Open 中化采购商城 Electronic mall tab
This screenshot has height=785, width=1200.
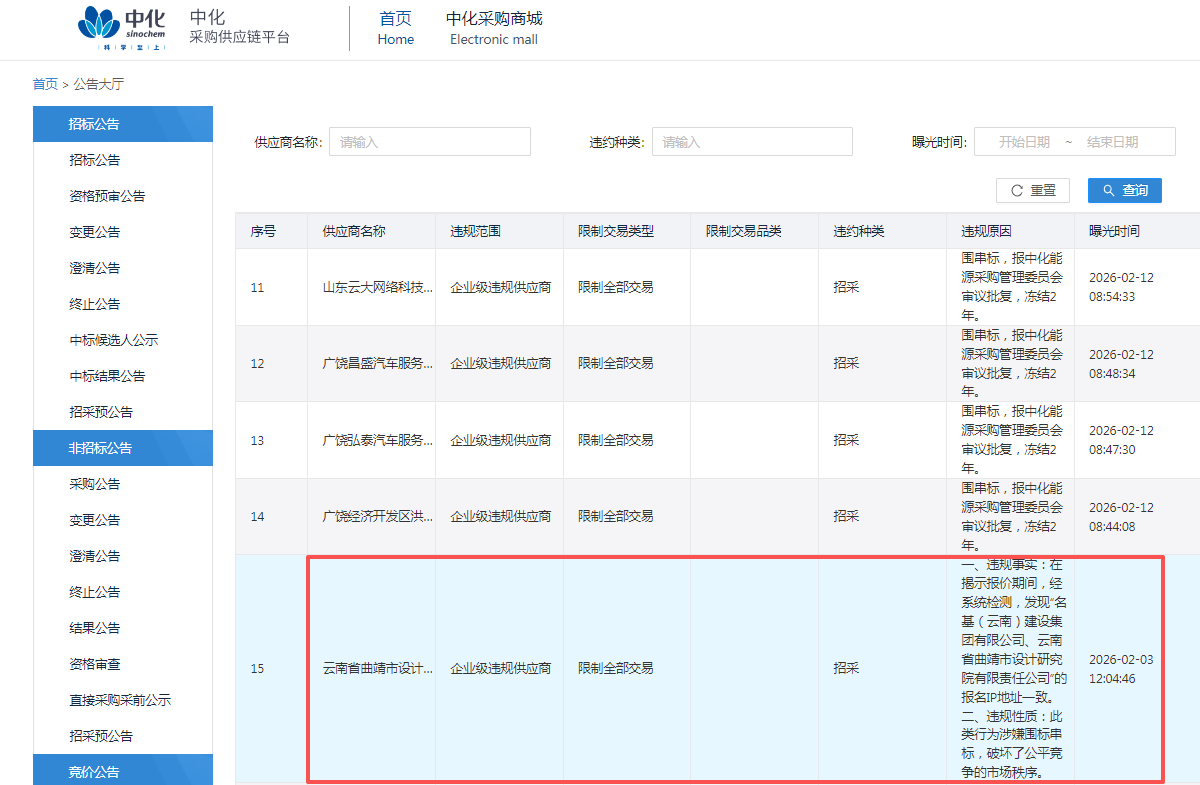click(x=494, y=28)
